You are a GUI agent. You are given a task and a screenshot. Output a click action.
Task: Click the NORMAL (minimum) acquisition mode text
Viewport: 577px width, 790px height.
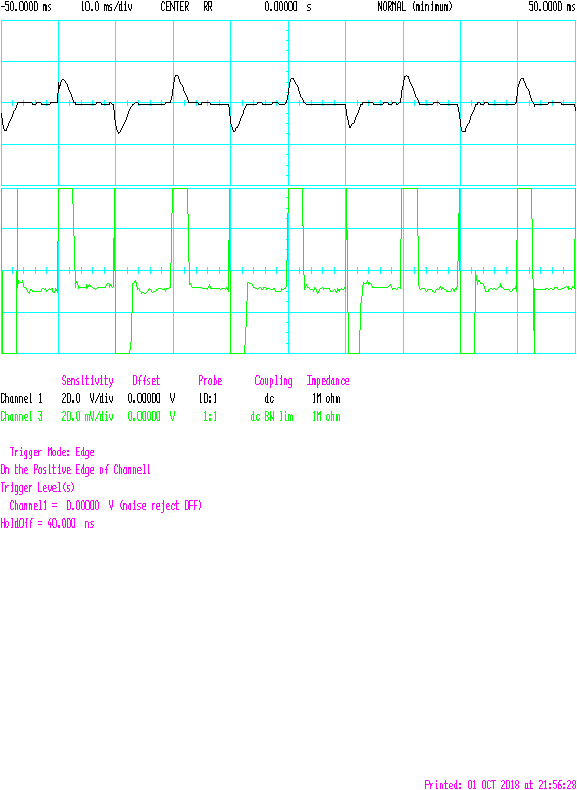click(x=415, y=8)
